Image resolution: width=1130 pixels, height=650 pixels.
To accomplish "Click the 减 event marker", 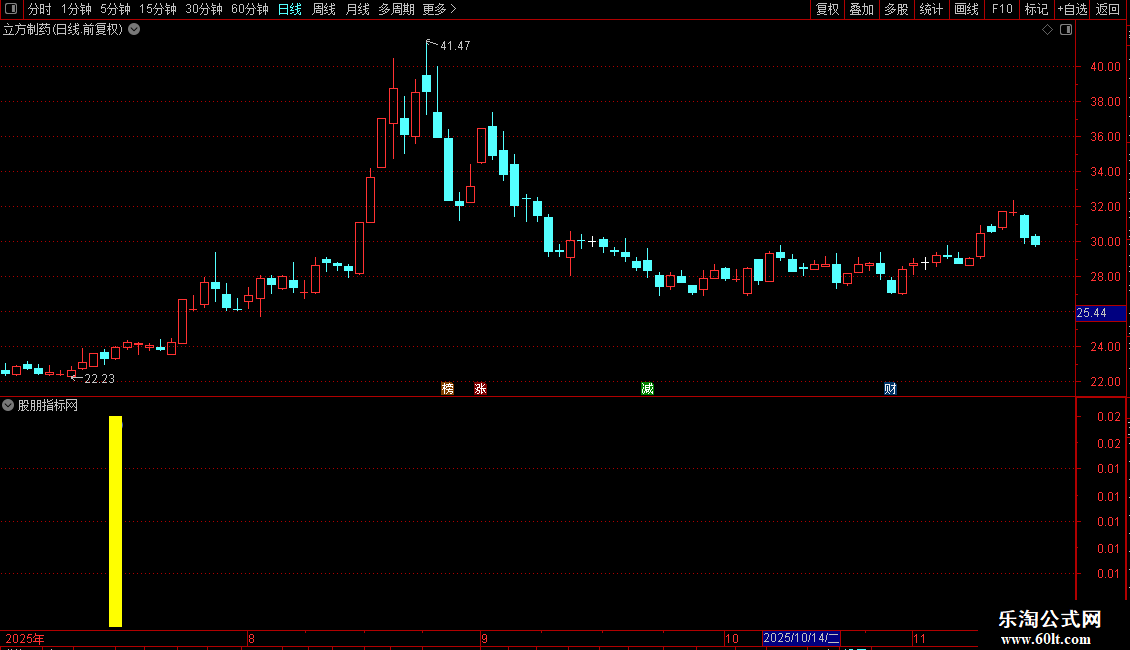I will click(x=647, y=388).
